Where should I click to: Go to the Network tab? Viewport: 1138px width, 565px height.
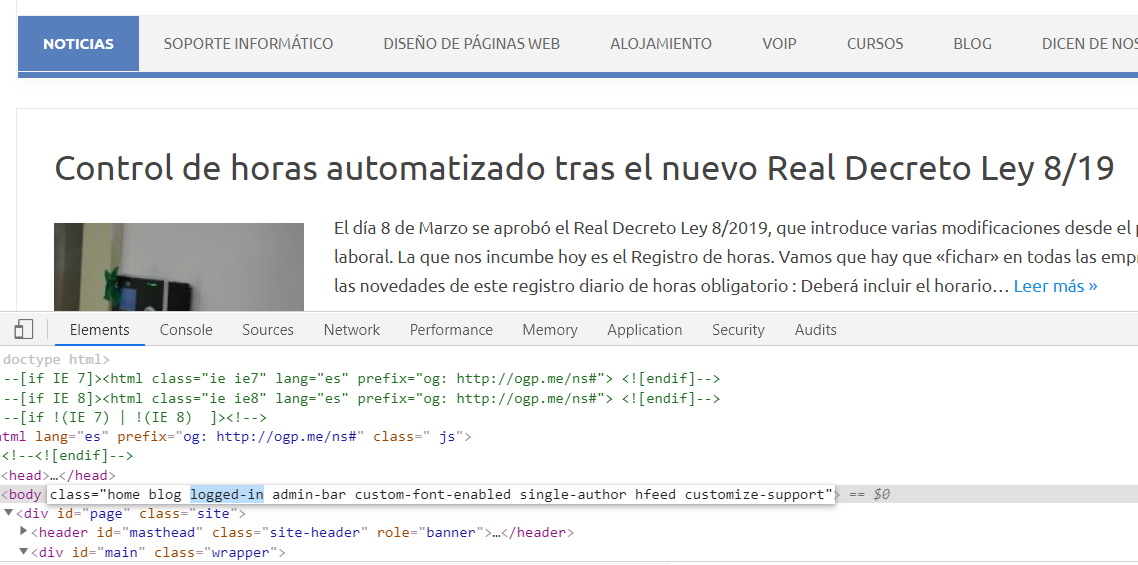pos(351,330)
